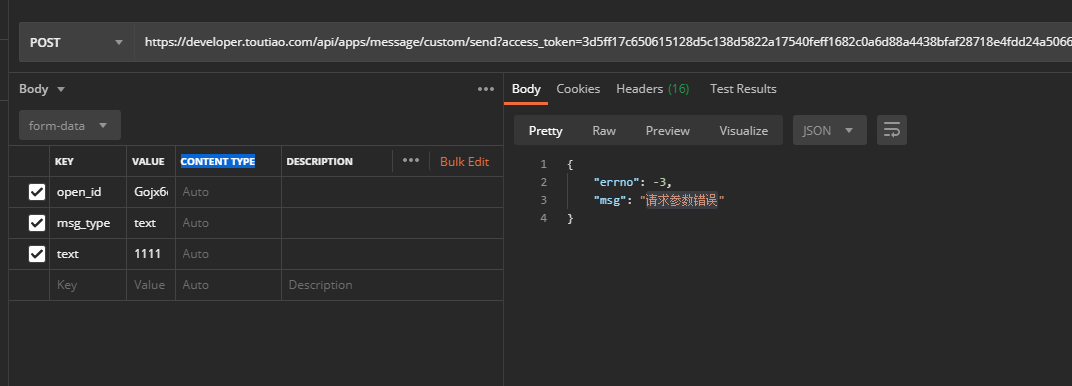Set content type Auto for text row

click(x=228, y=253)
